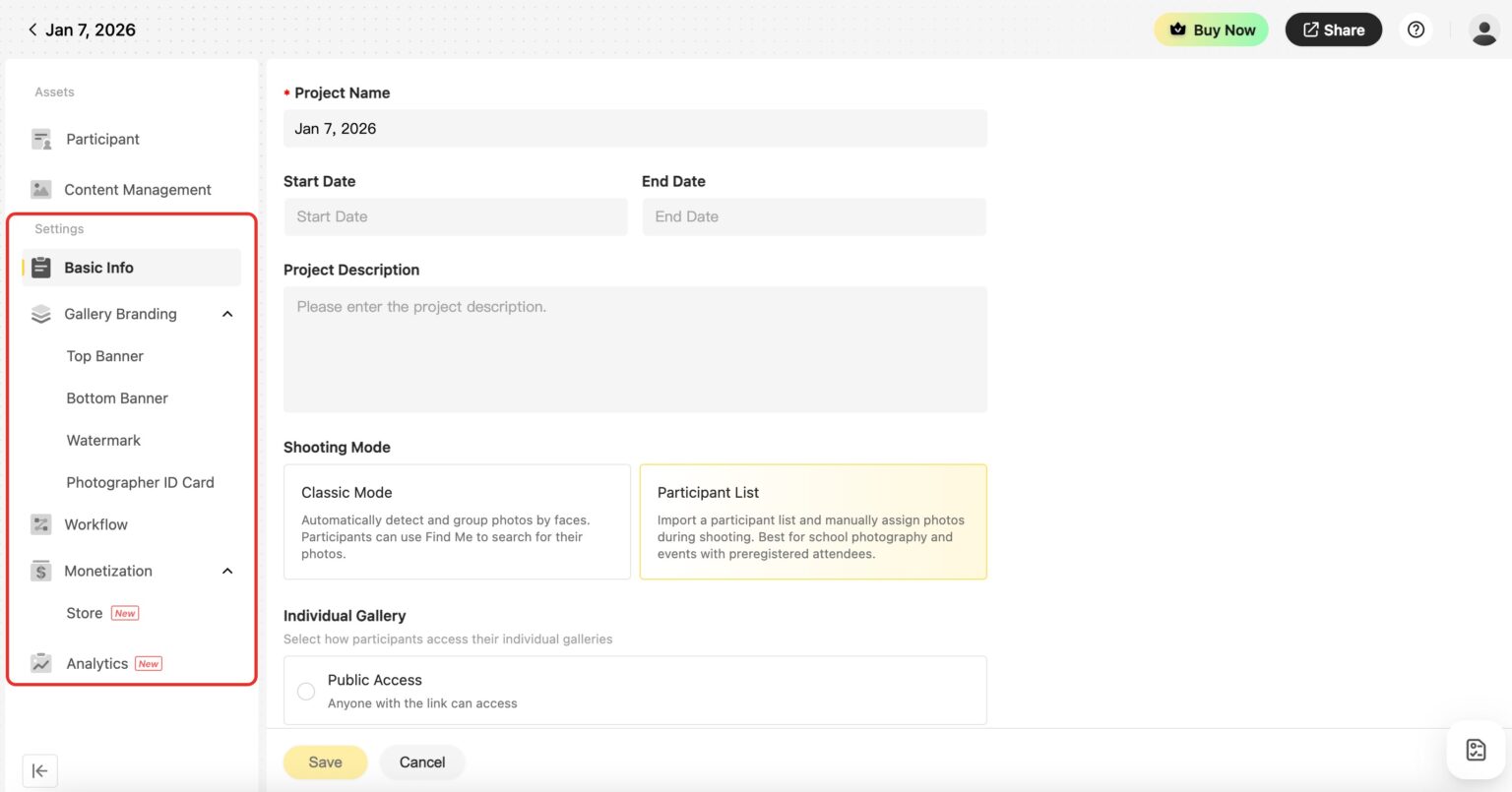Click the Individual Gallery heading
The height and width of the screenshot is (792, 1512).
click(345, 616)
